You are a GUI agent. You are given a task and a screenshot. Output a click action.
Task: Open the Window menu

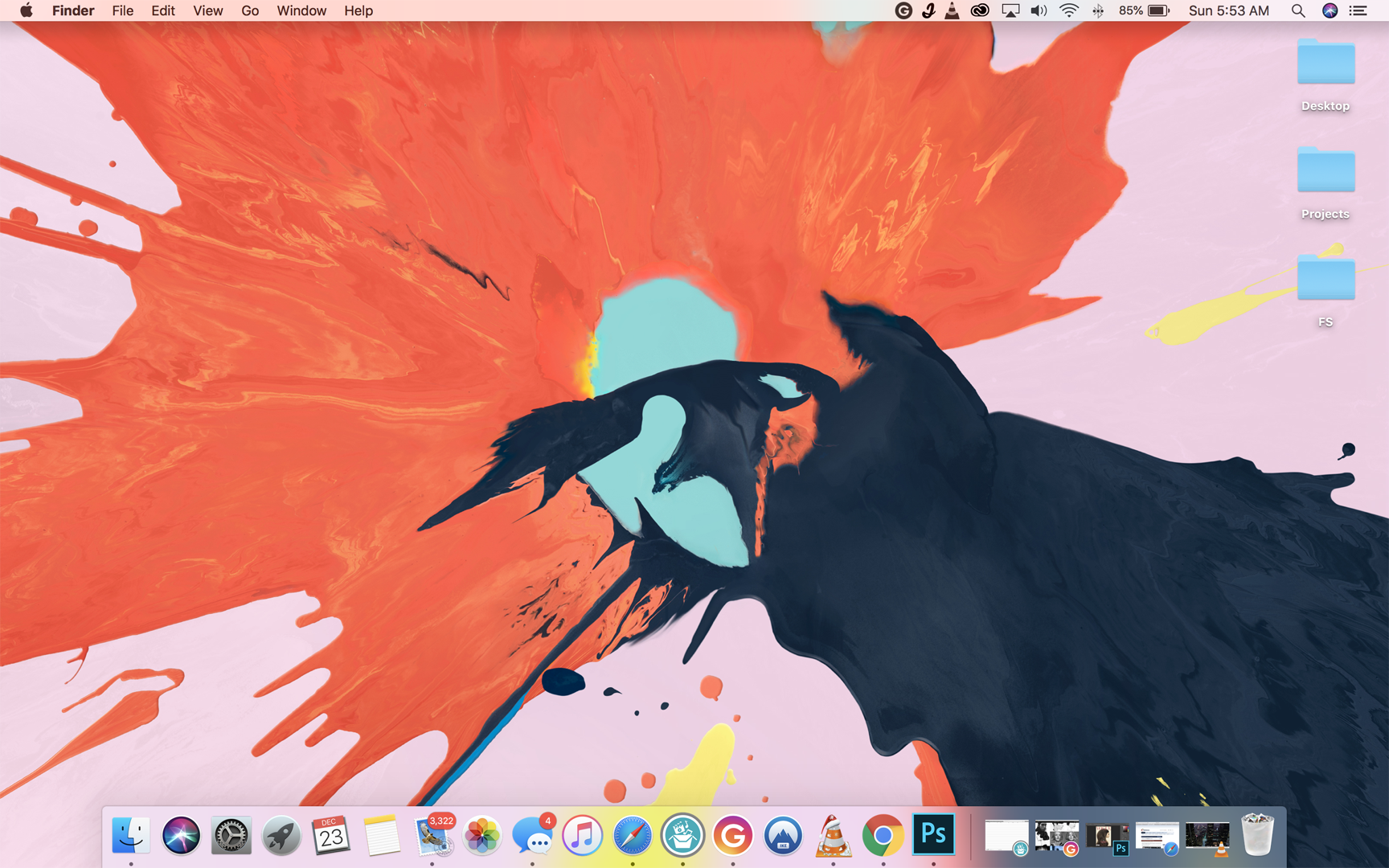[x=301, y=10]
